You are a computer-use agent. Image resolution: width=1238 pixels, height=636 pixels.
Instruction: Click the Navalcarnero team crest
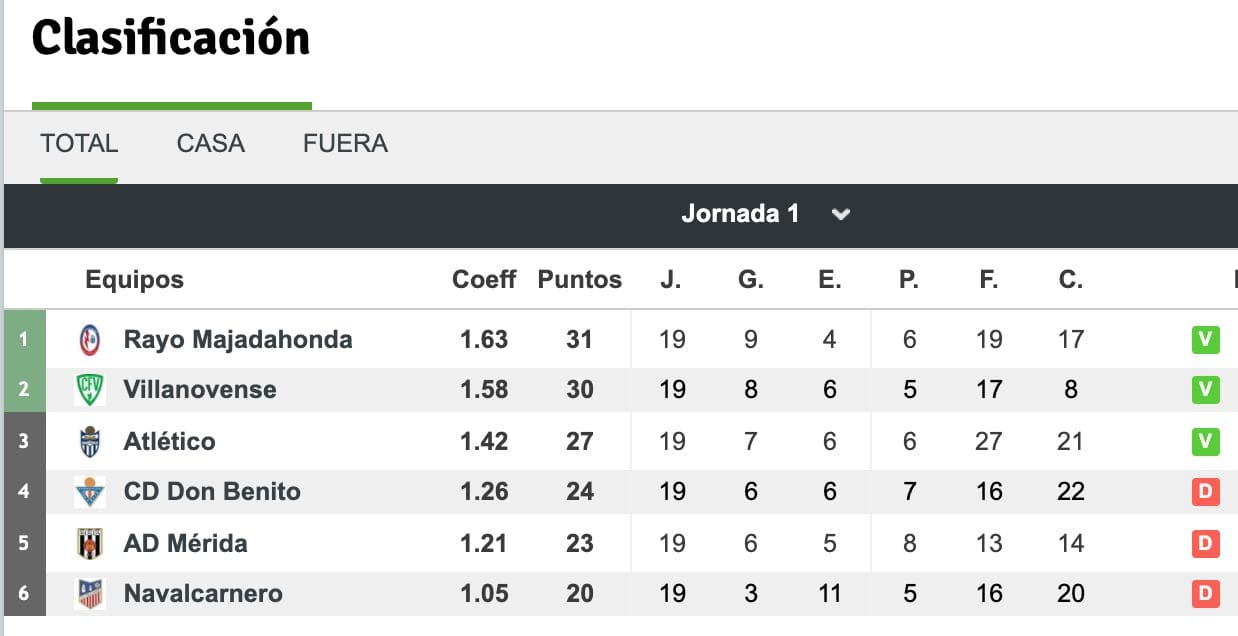pos(90,594)
